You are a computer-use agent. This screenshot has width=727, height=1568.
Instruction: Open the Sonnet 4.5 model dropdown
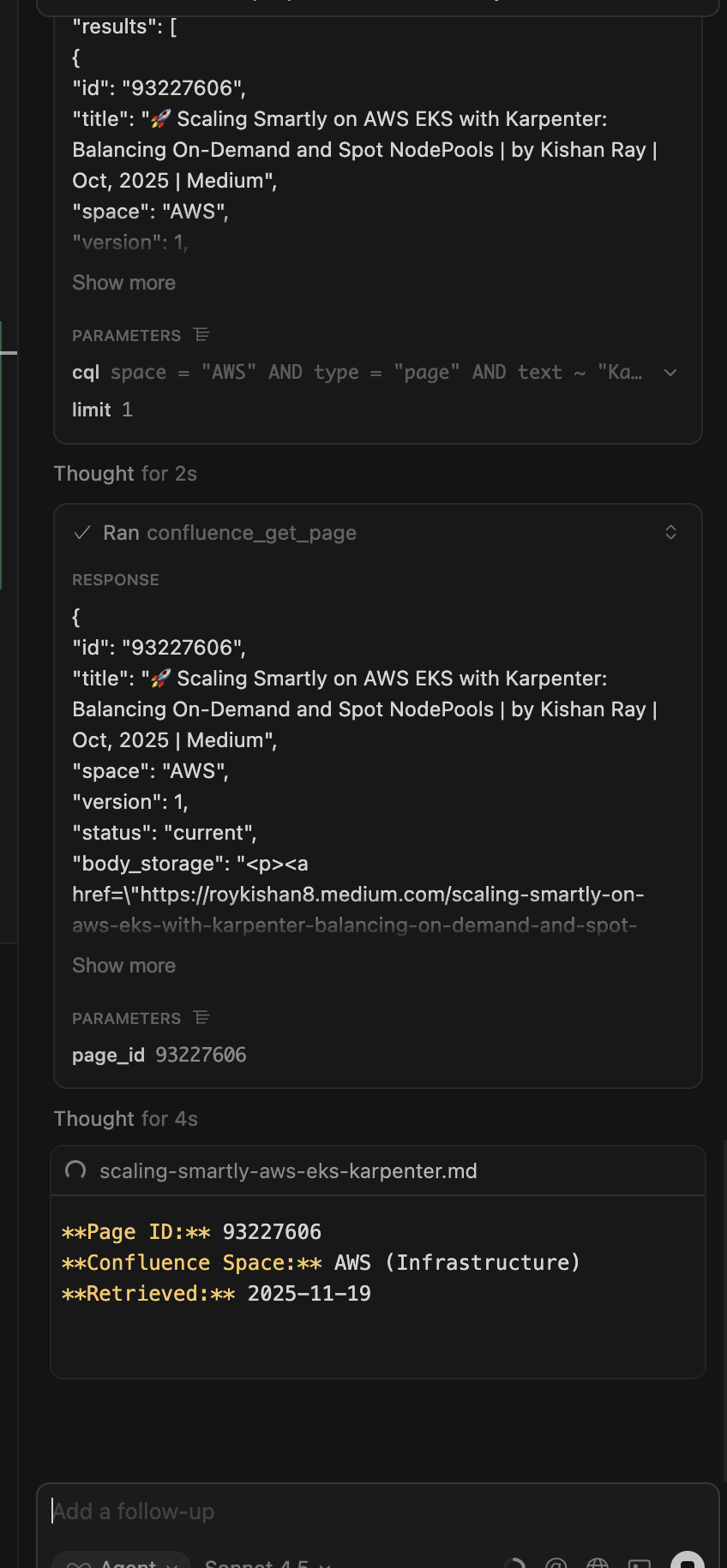(267, 1563)
